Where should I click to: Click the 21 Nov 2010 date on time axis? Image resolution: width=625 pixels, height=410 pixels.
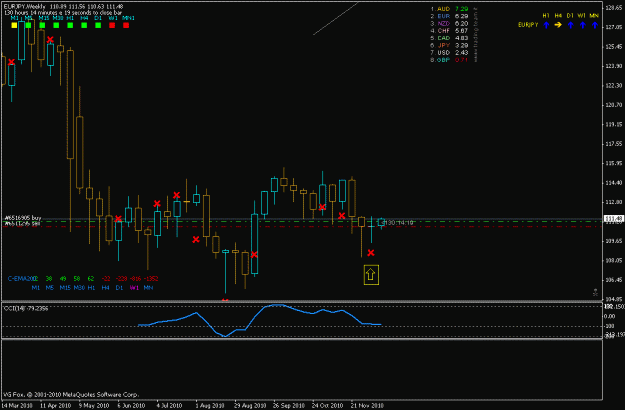367,406
